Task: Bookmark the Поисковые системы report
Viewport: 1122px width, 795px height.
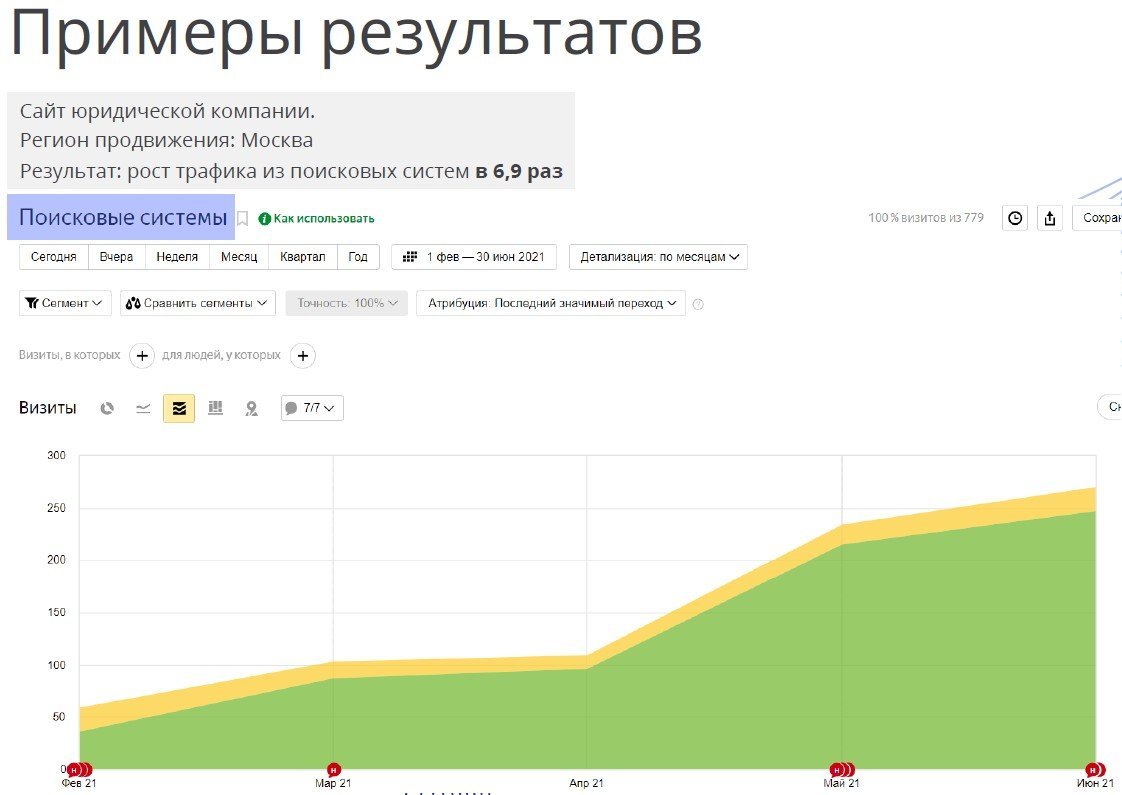Action: [x=244, y=218]
